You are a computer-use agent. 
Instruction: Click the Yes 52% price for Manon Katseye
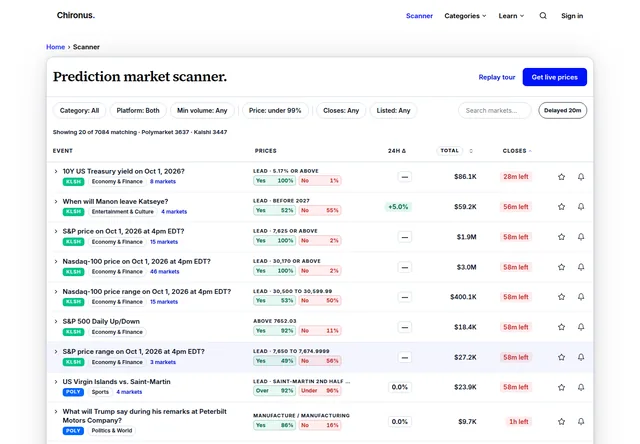274,211
